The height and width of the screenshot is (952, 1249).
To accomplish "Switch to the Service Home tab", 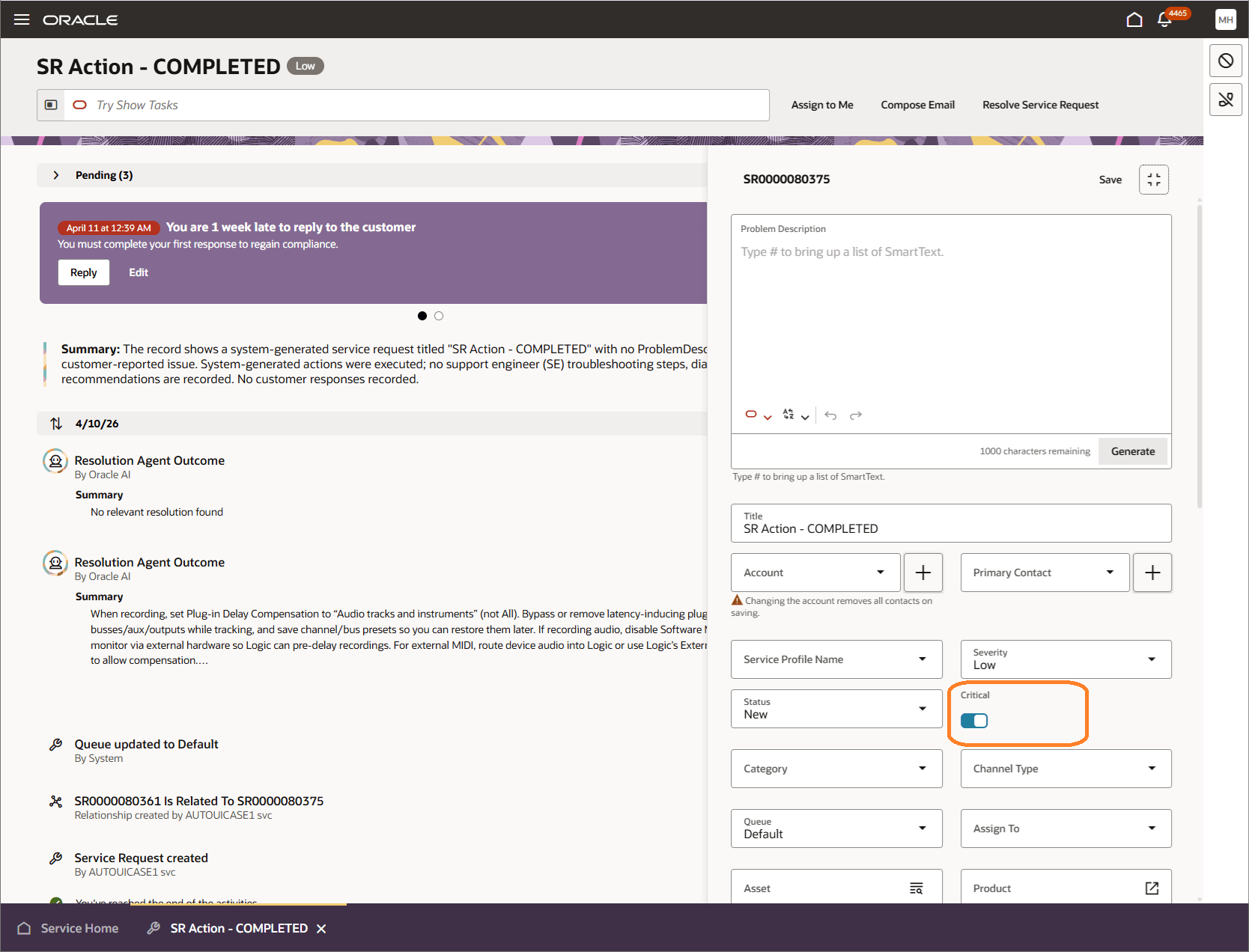I will 67,929.
